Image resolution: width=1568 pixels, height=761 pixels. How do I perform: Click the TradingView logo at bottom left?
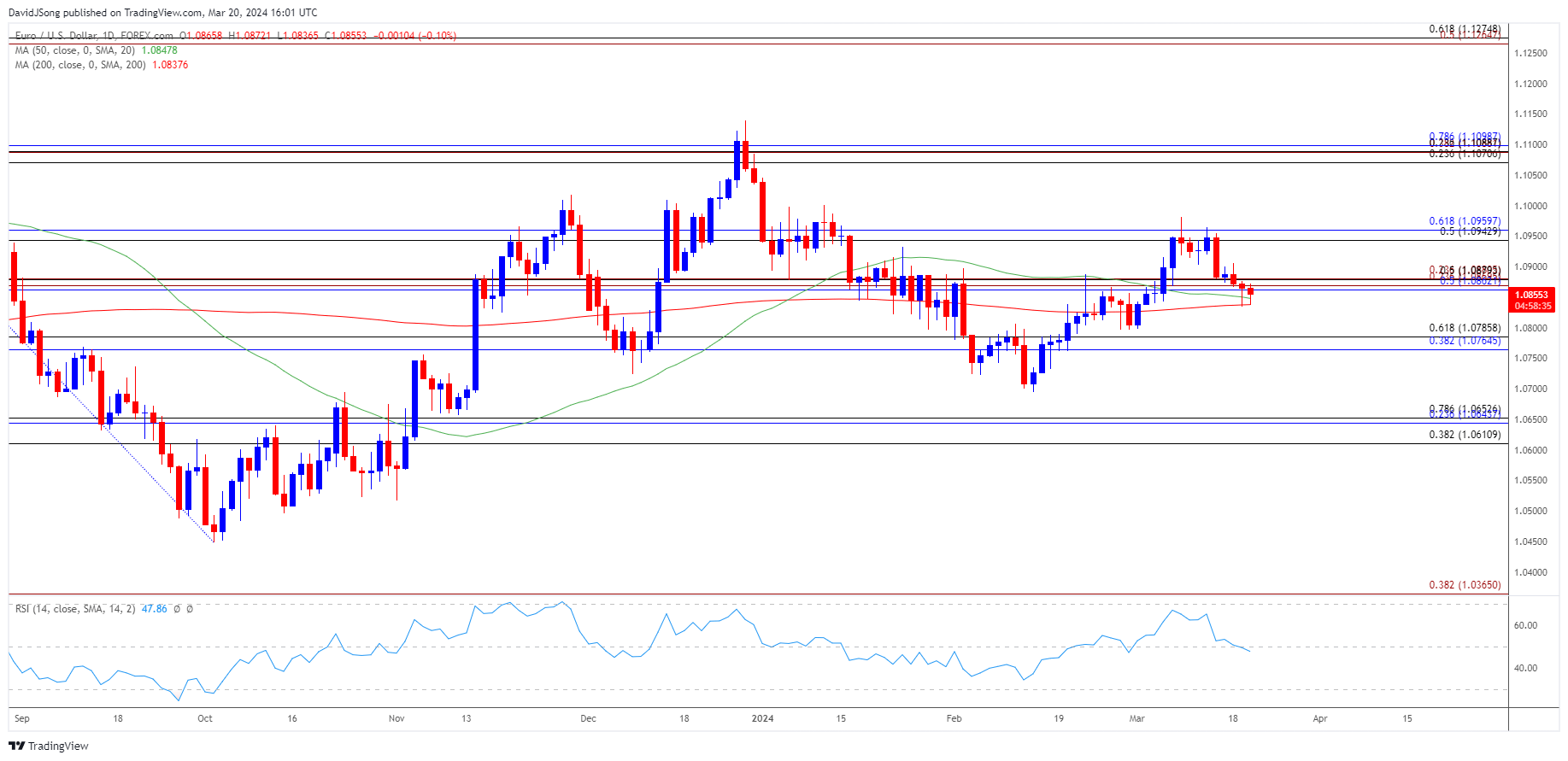(50, 746)
